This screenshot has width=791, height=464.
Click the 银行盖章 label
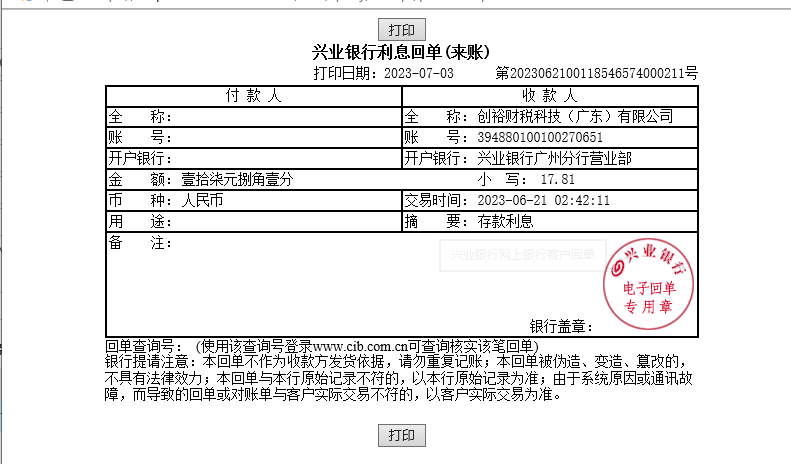(561, 327)
